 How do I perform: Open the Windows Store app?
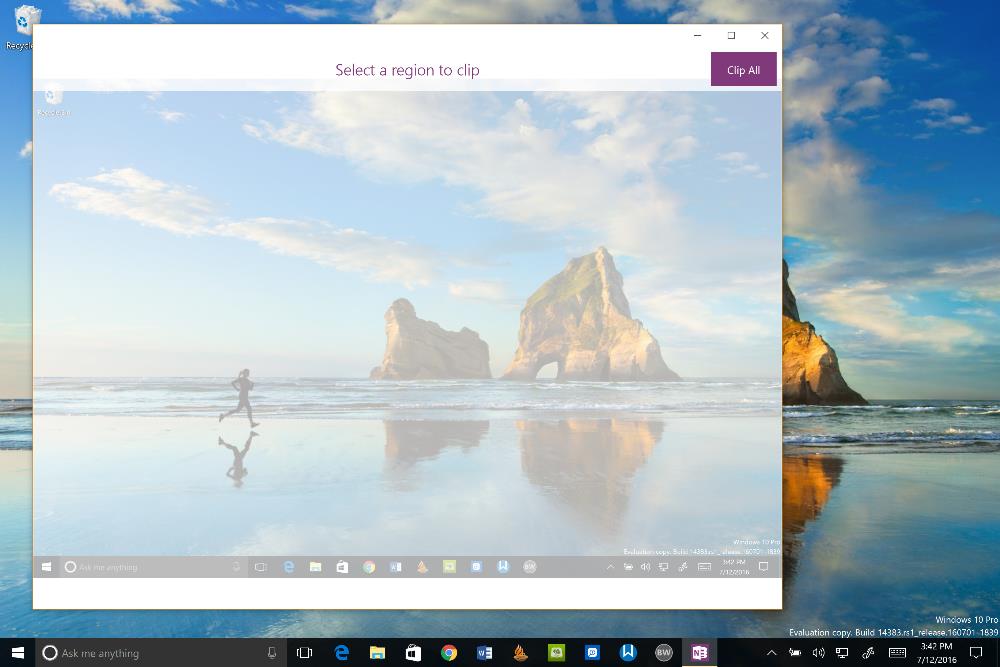[x=412, y=652]
